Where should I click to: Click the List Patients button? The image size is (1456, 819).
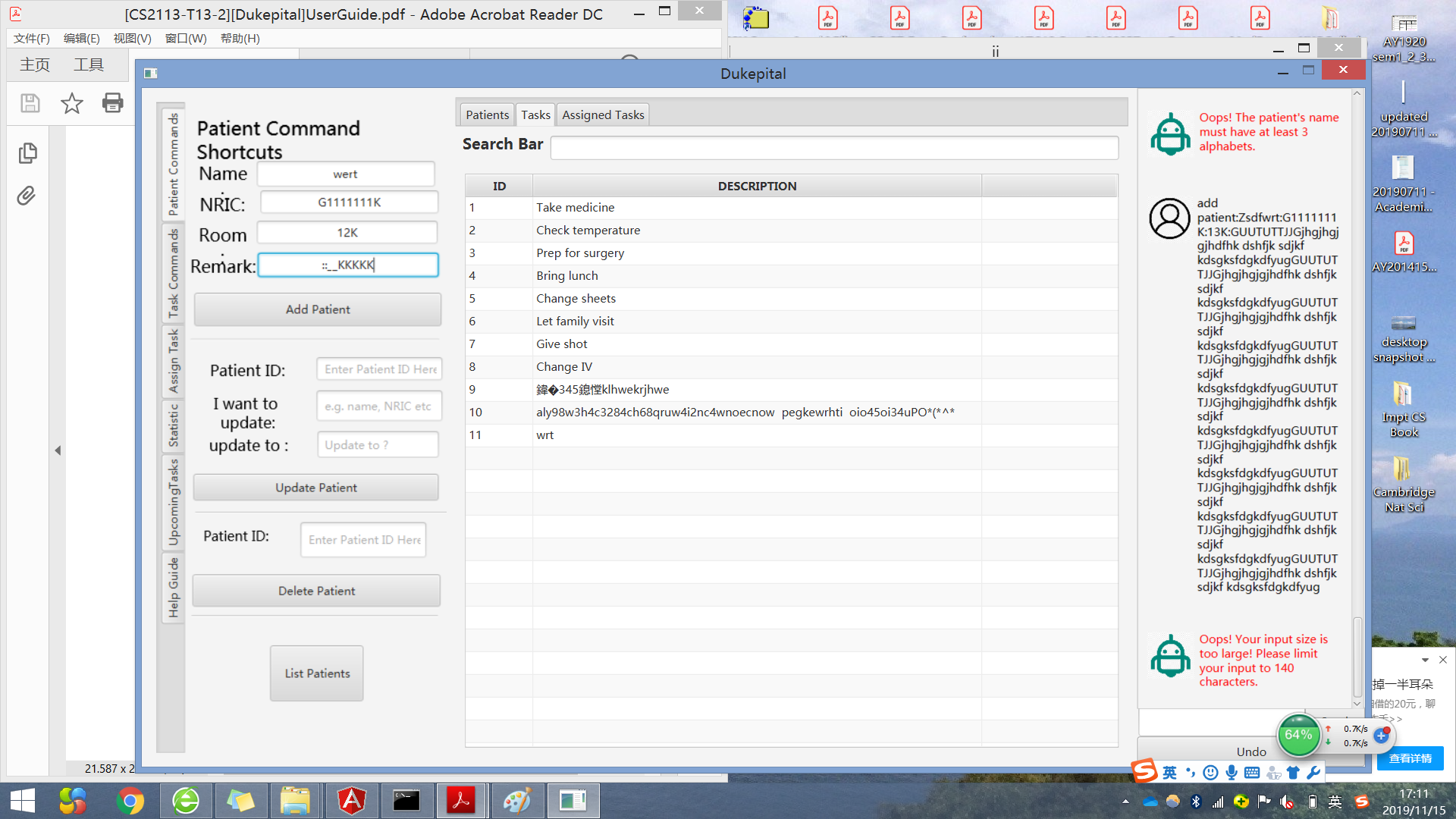point(317,673)
